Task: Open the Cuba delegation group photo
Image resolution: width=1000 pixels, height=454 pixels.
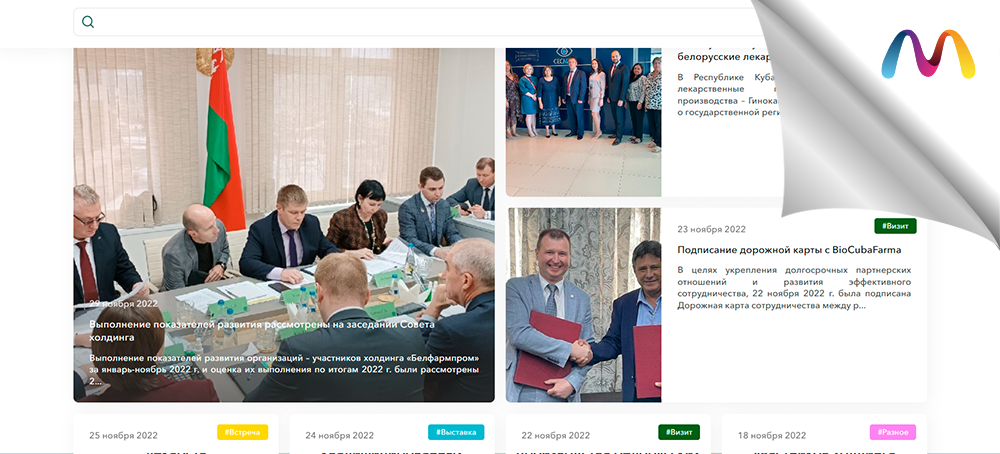Action: (584, 122)
